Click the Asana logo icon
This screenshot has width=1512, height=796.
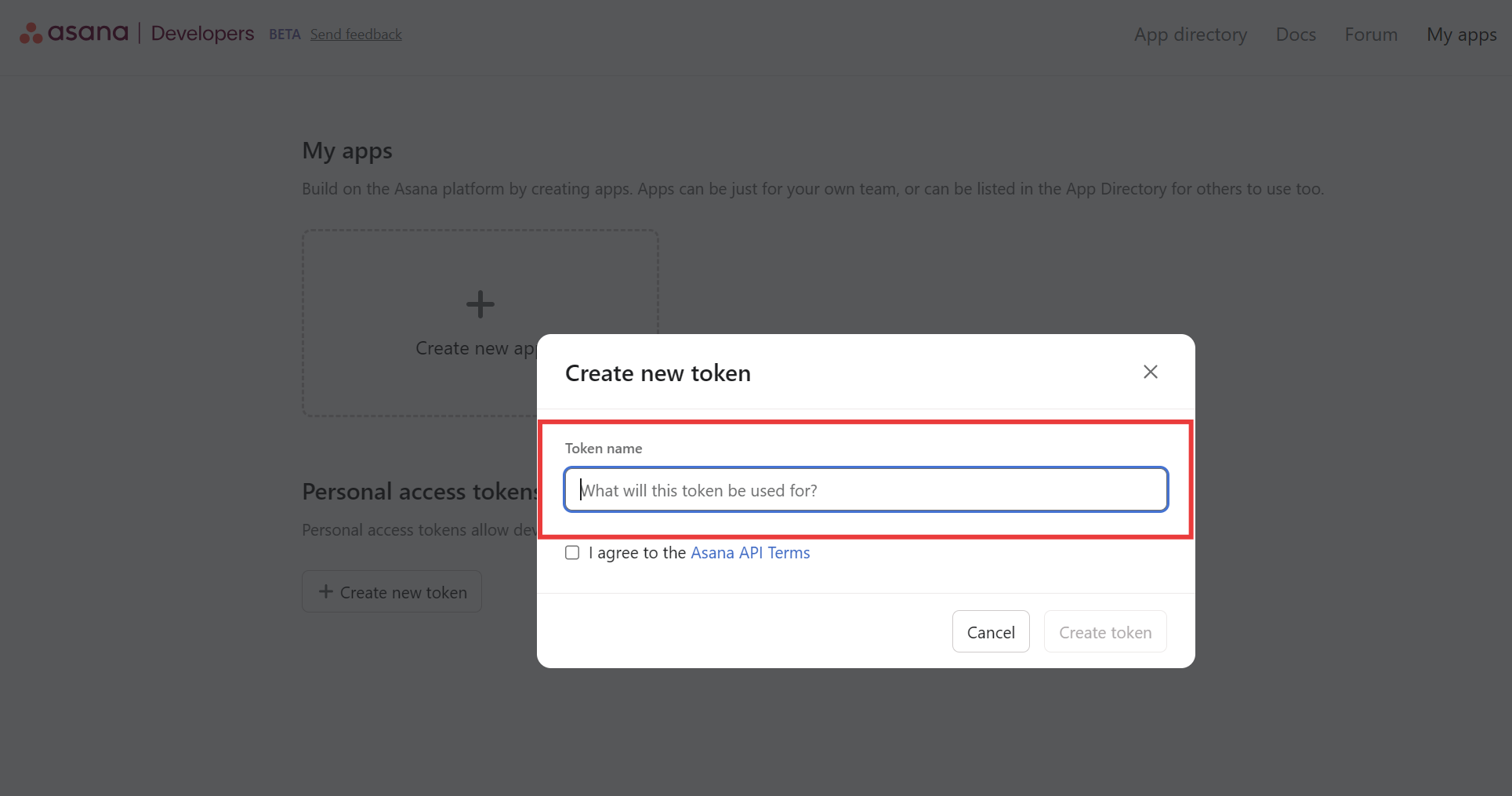pyautogui.click(x=31, y=33)
